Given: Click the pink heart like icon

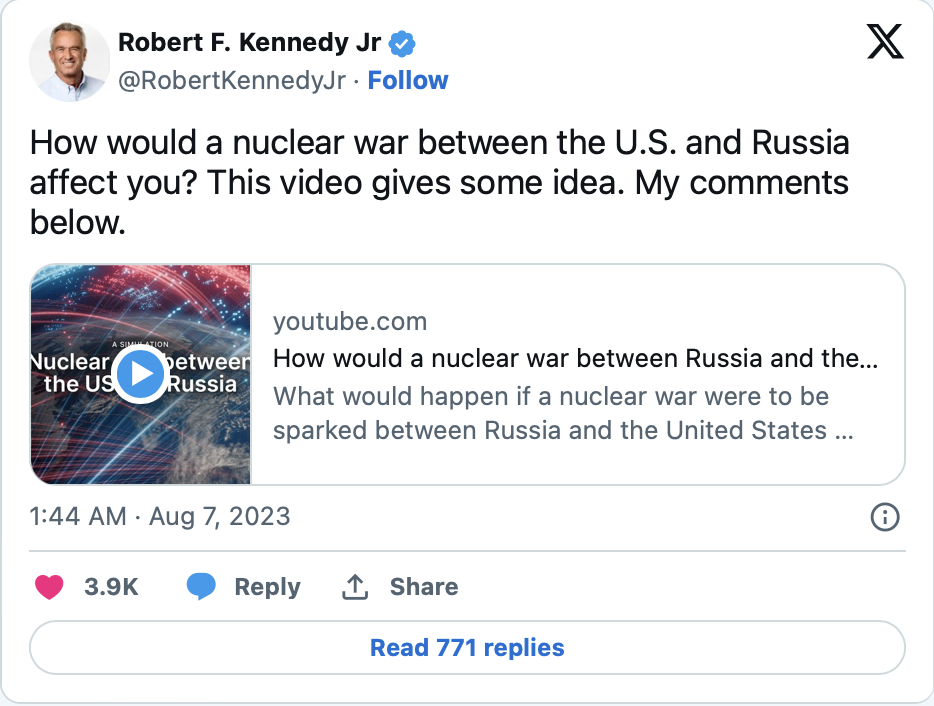Looking at the screenshot, I should coord(49,587).
